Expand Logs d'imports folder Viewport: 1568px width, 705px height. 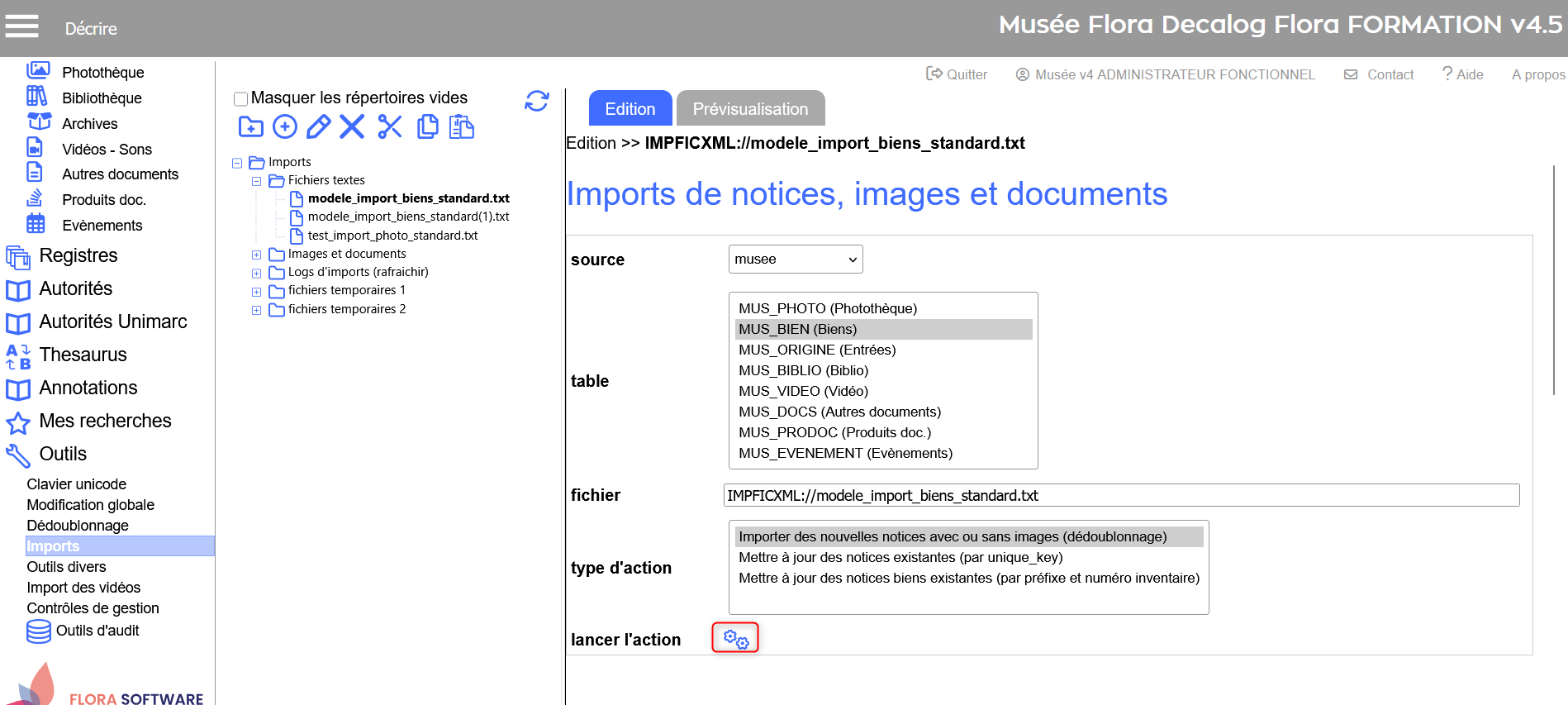(257, 273)
